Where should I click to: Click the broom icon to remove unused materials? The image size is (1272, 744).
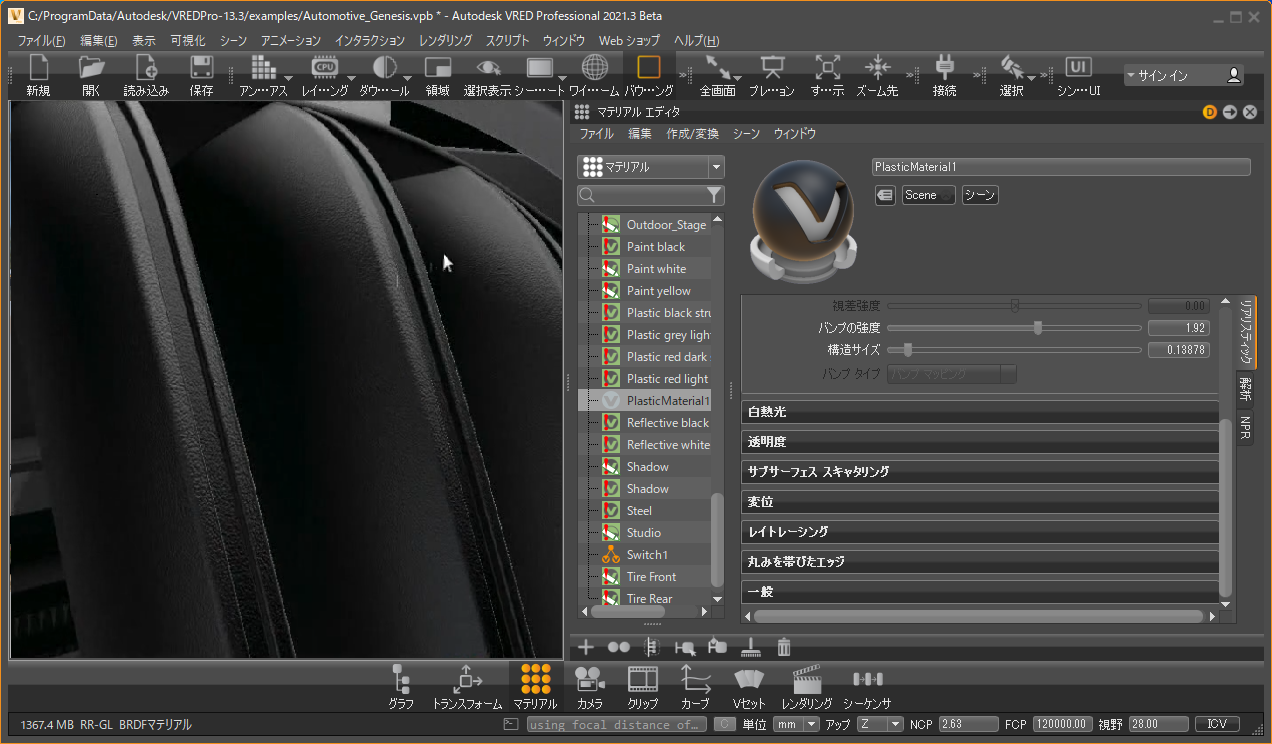pos(751,647)
